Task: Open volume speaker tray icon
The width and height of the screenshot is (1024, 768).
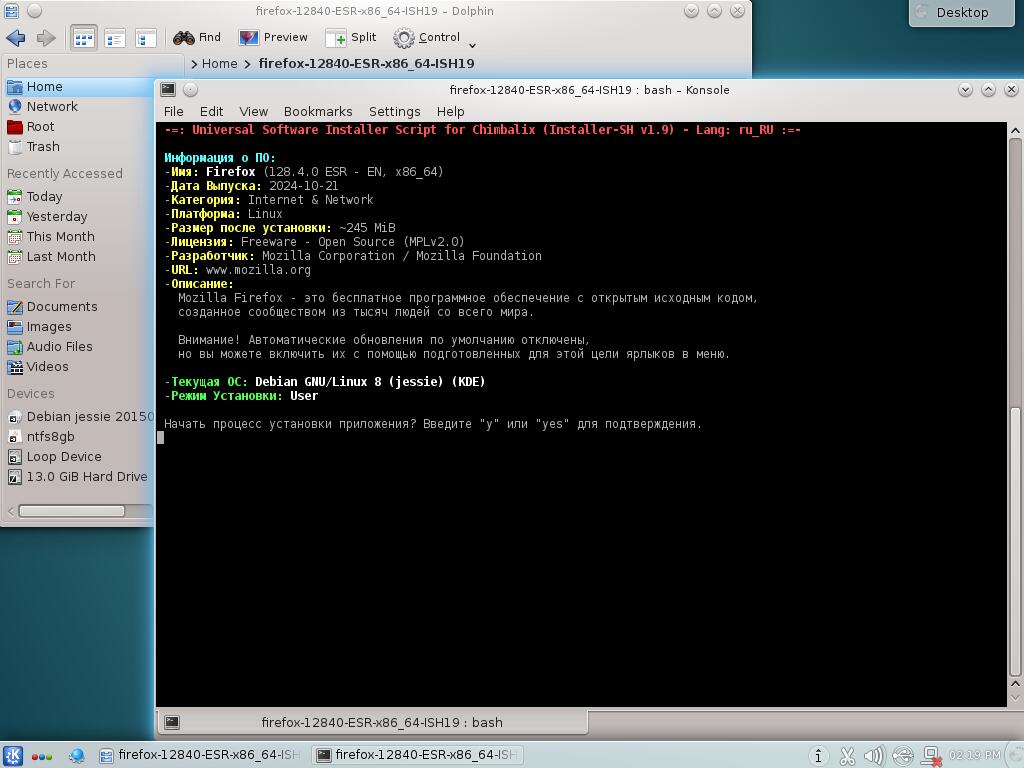Action: click(874, 756)
